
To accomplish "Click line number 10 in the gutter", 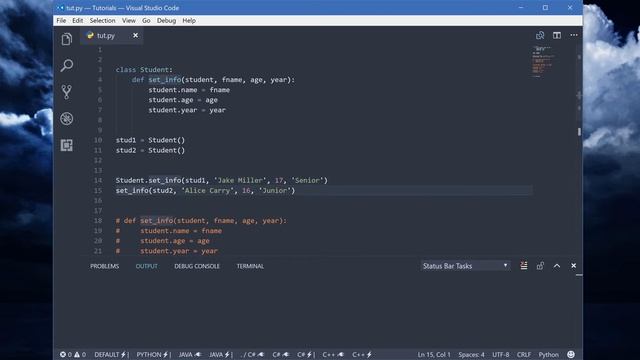I will click(x=98, y=140).
